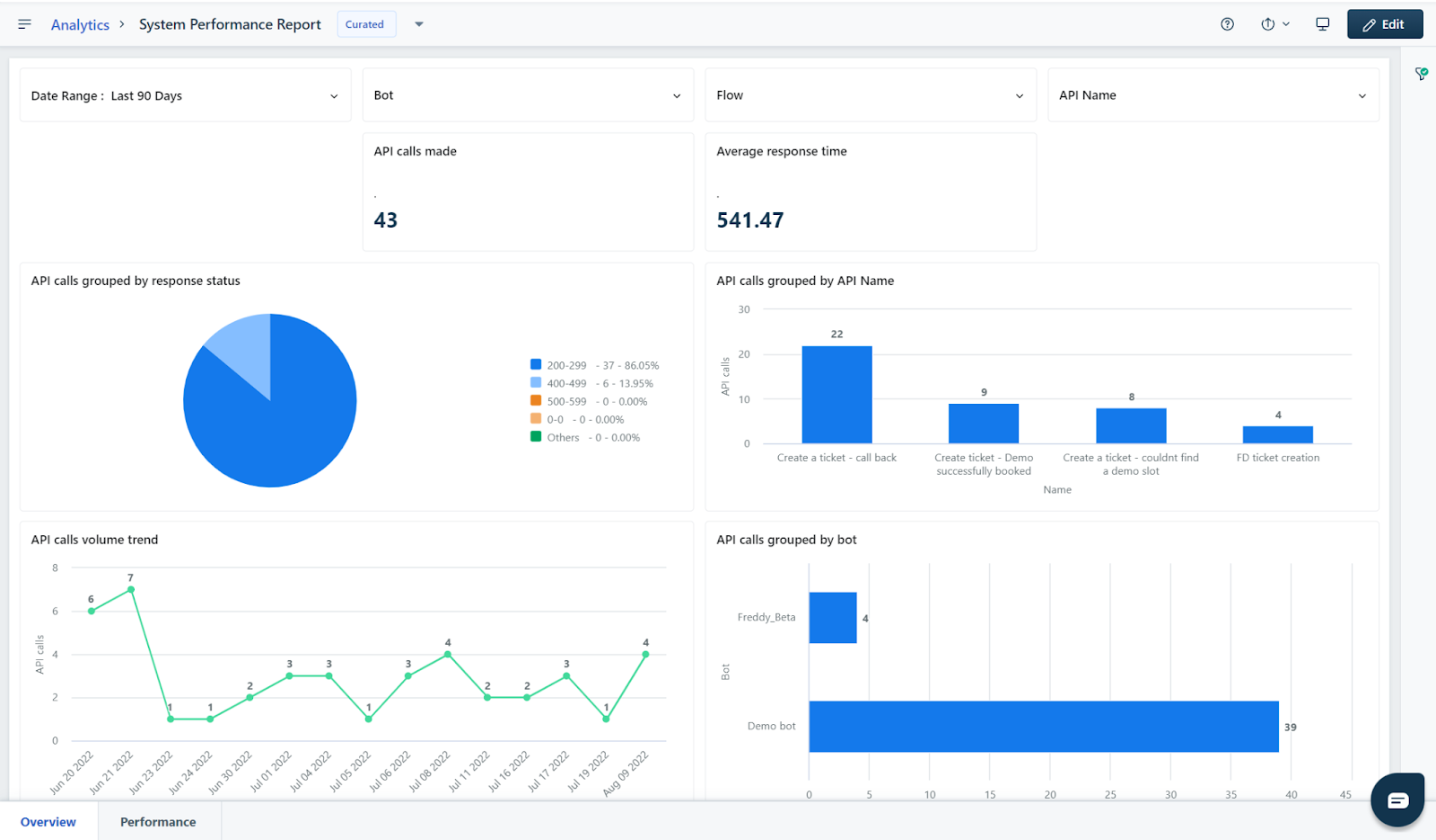Click the Jun 20 2022 data point

tap(91, 611)
